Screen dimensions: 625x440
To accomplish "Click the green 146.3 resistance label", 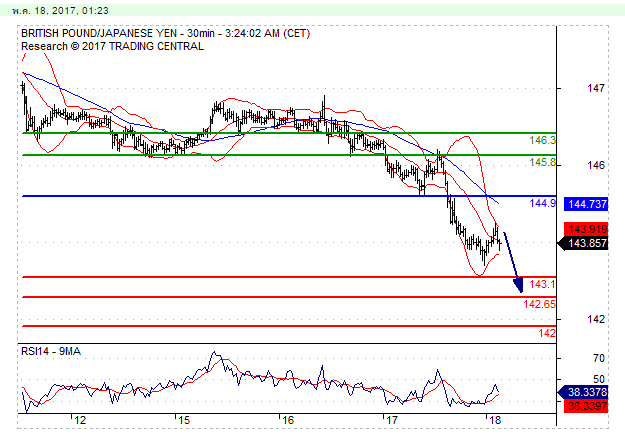I will pyautogui.click(x=542, y=140).
